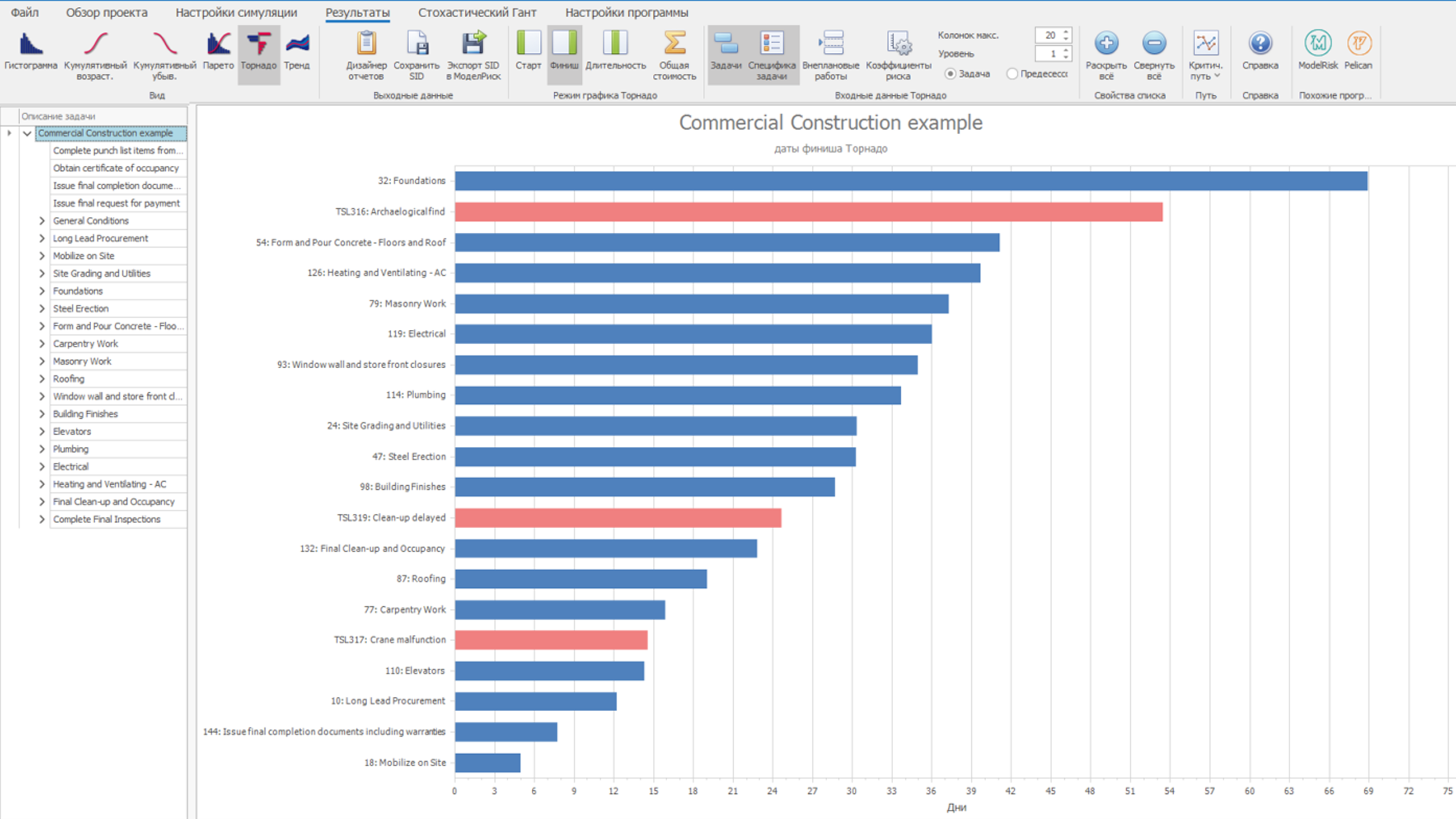Open the Настройки симуляции tab
Viewport: 1456px width, 819px height.
point(236,13)
